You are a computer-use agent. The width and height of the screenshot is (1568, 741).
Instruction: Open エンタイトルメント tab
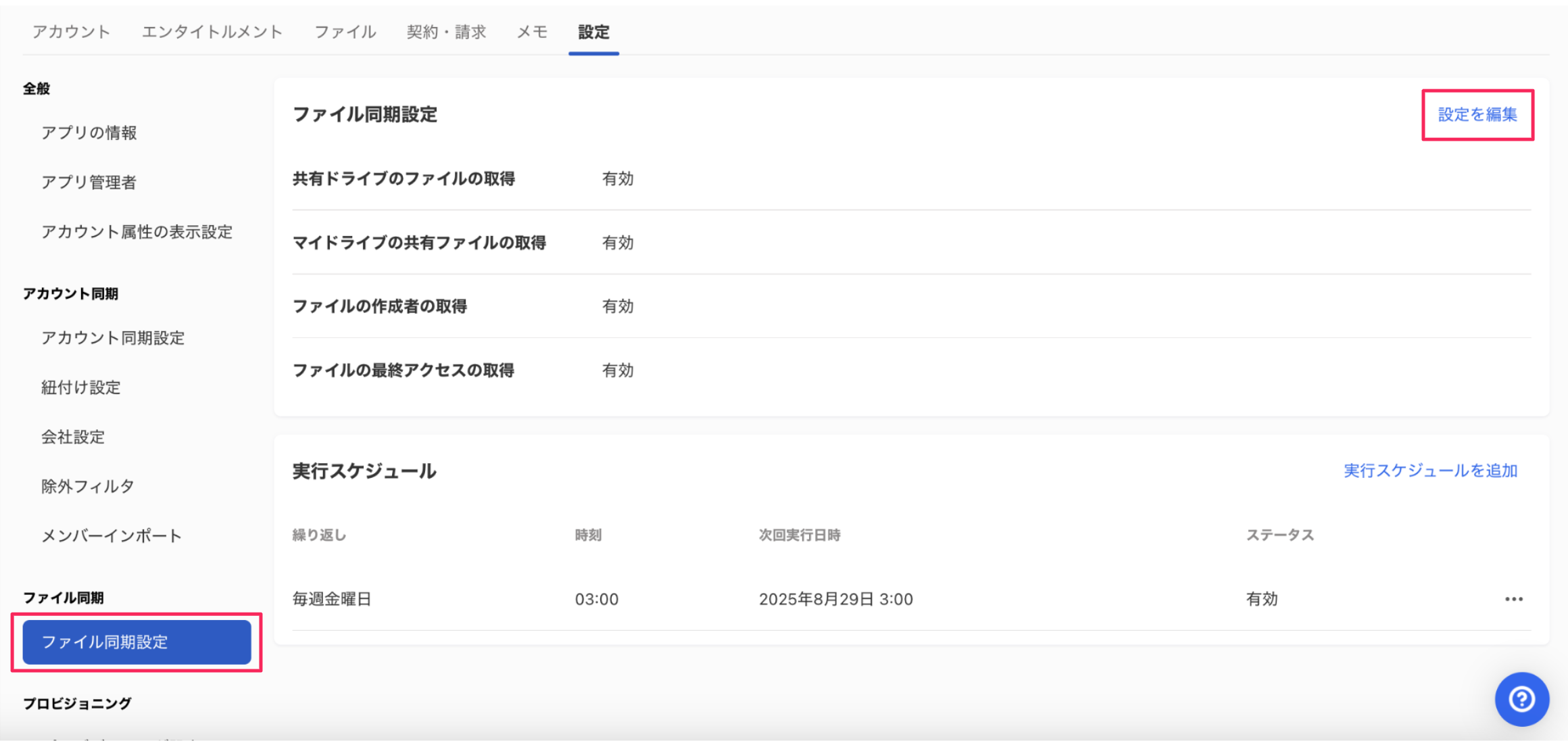click(212, 32)
